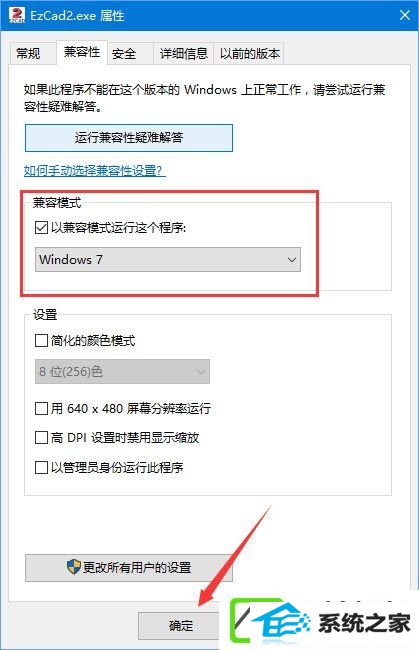Open the Windows 7 compatibility dropdown

pyautogui.click(x=168, y=260)
